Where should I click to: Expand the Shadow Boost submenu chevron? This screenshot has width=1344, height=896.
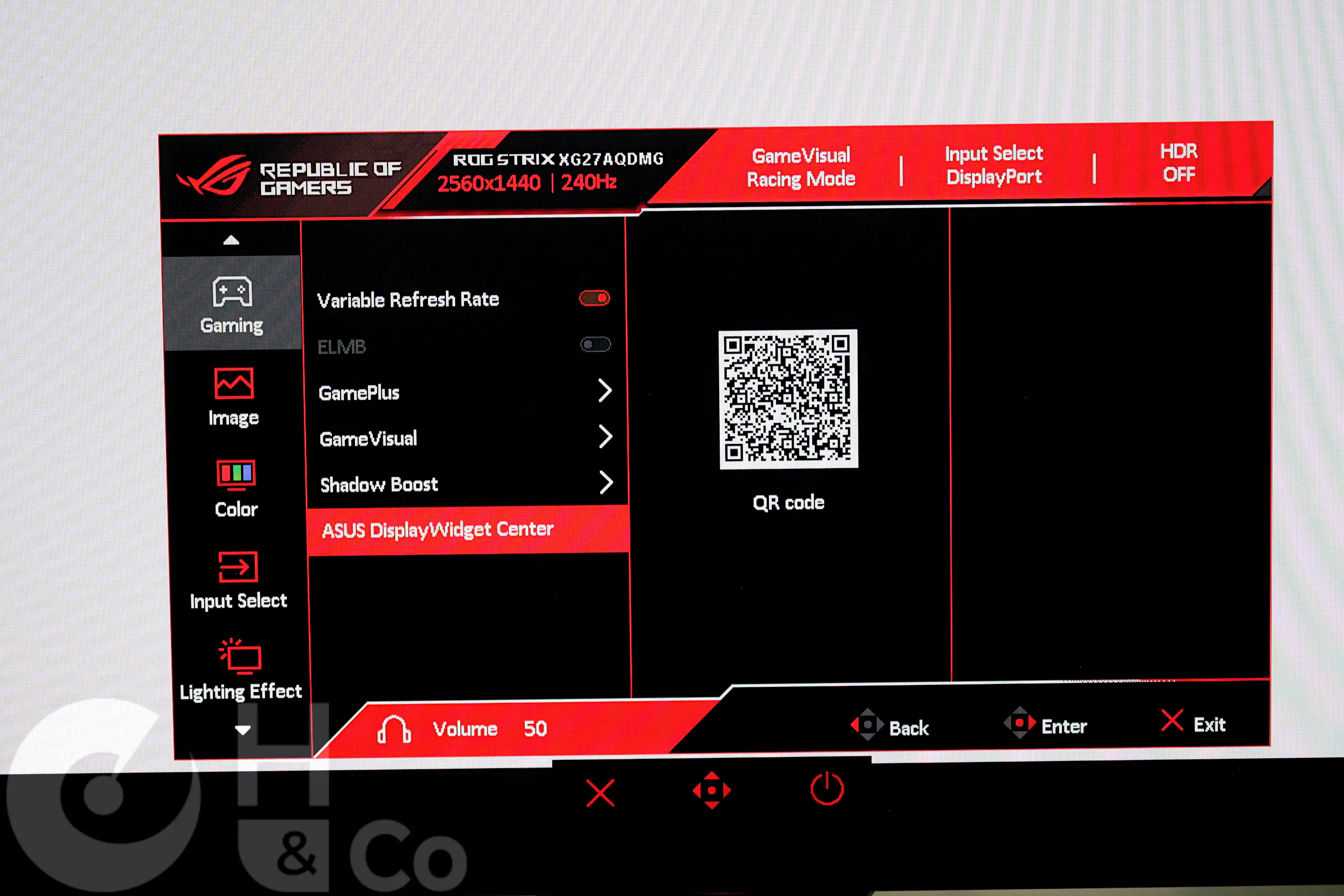(606, 483)
